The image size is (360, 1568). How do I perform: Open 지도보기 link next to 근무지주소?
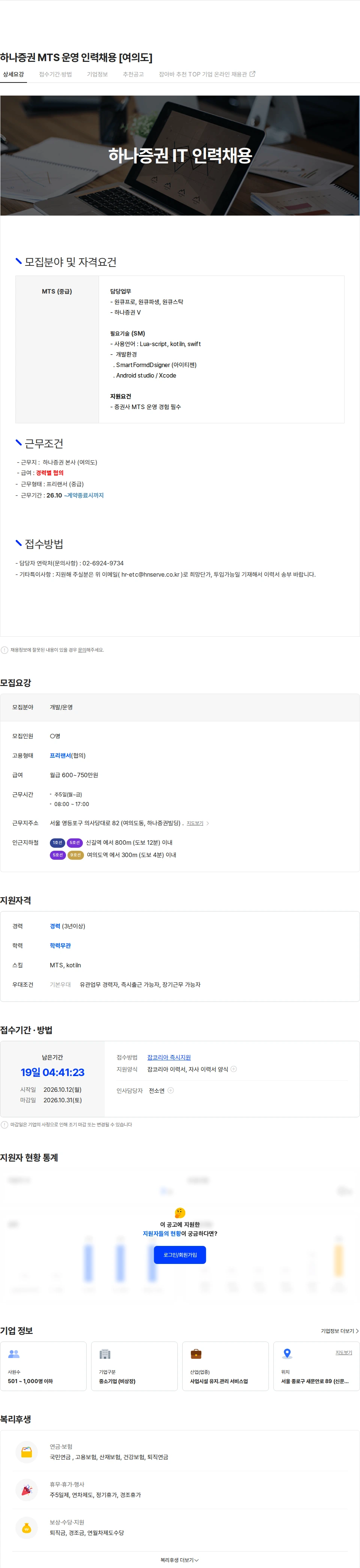(195, 824)
